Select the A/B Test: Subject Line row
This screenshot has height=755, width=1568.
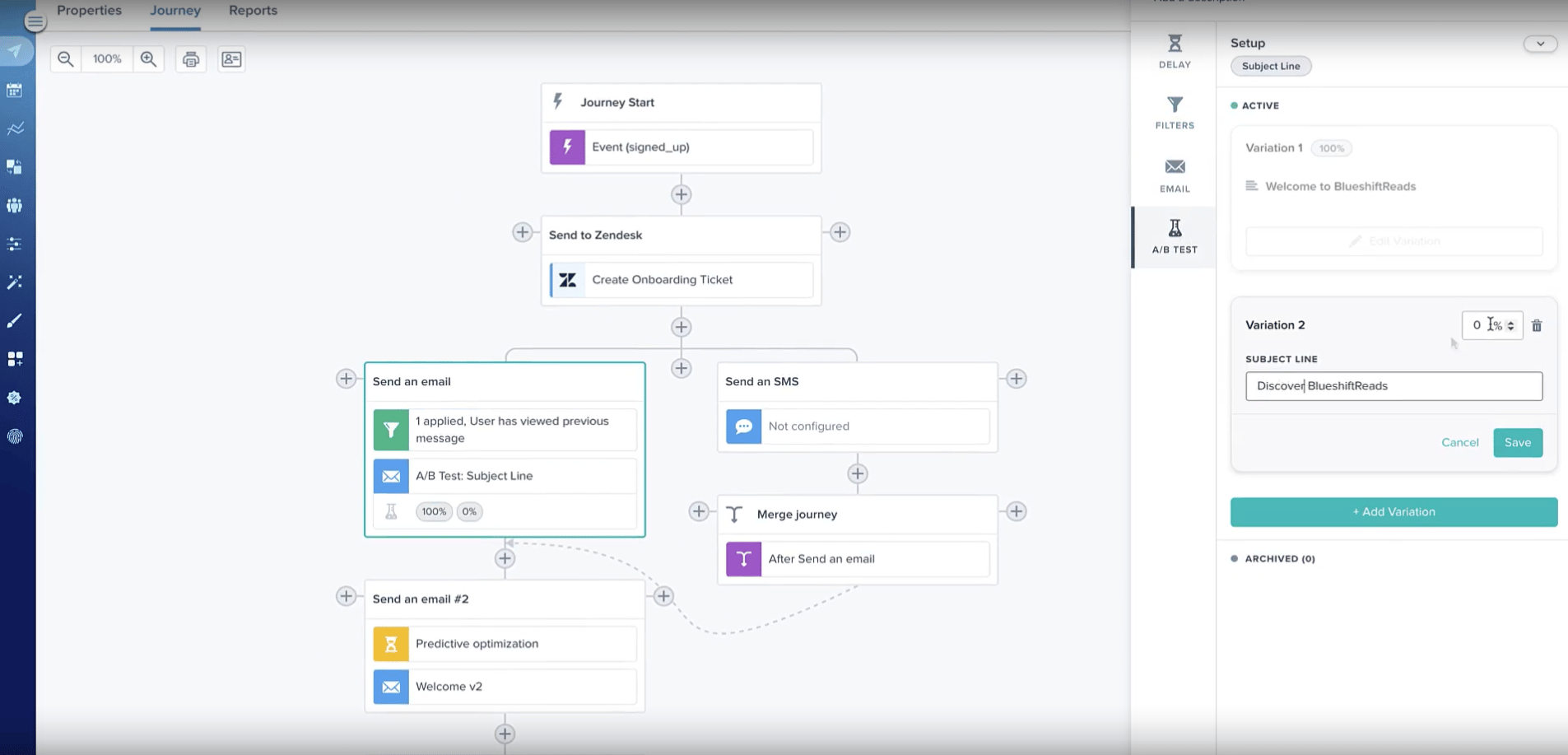tap(505, 476)
